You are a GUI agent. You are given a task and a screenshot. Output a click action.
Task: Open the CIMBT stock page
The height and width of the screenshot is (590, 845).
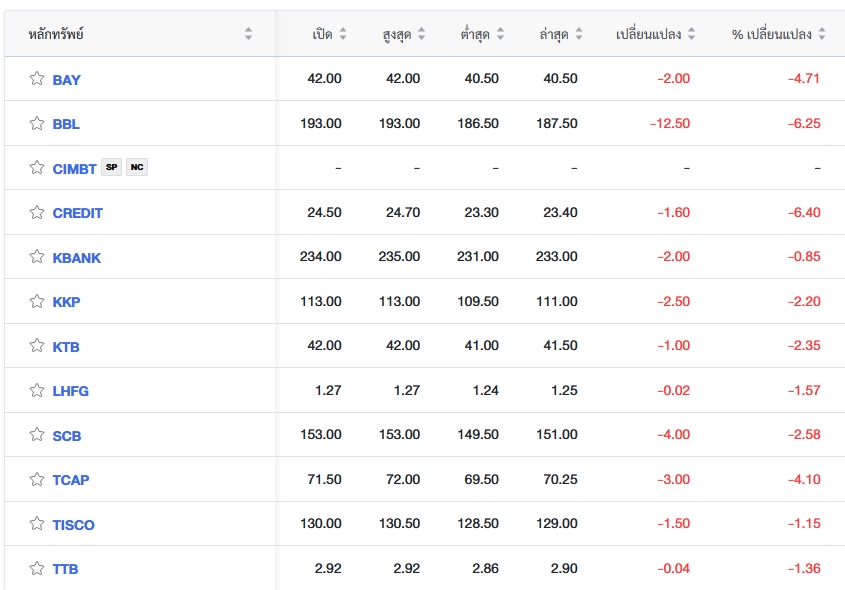point(74,169)
